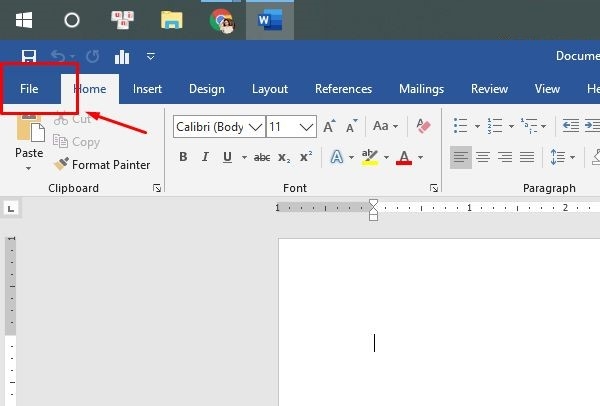Open the Change Case Aa menu

[385, 126]
